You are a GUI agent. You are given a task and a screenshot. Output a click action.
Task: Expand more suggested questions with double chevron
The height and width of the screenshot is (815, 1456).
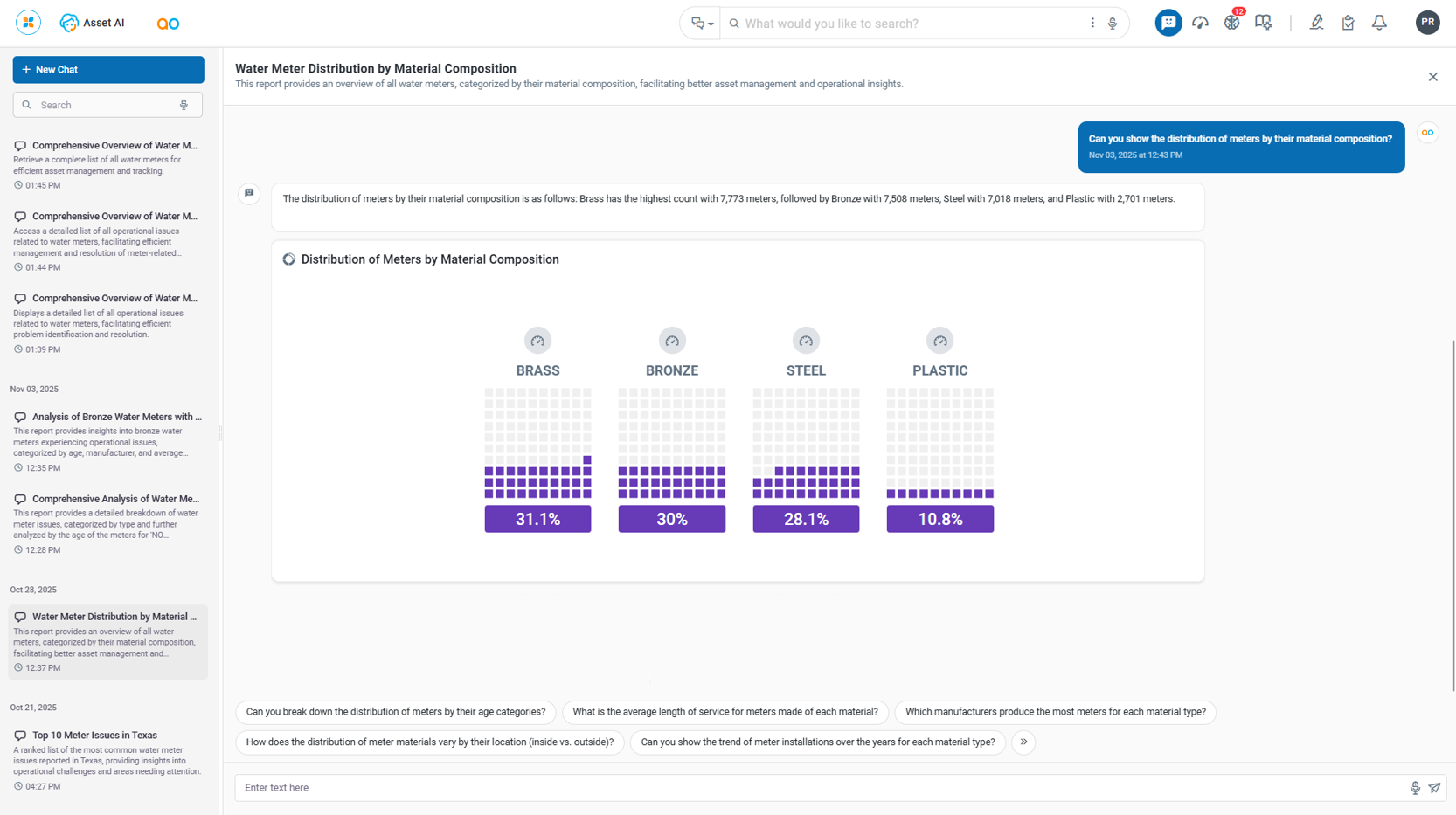(x=1023, y=742)
